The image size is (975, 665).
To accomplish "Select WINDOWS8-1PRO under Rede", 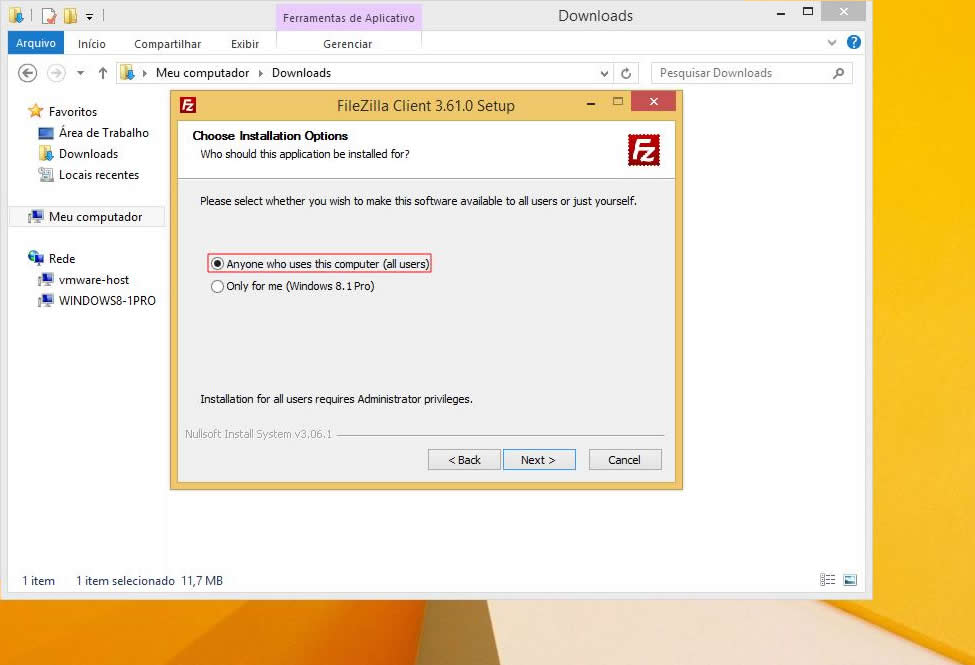I will tap(107, 300).
